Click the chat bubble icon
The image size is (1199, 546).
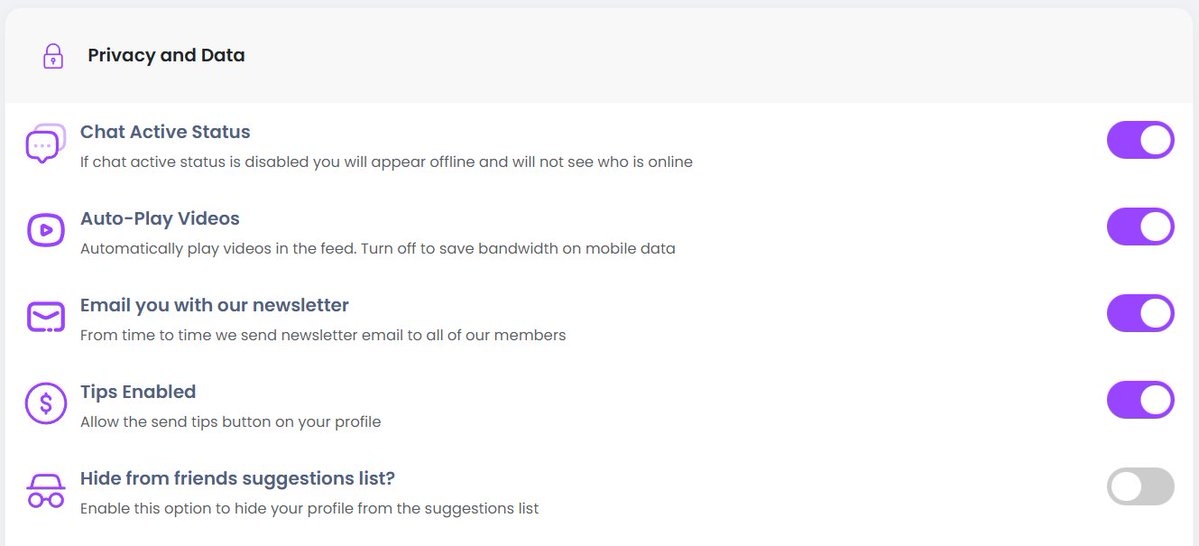[45, 145]
